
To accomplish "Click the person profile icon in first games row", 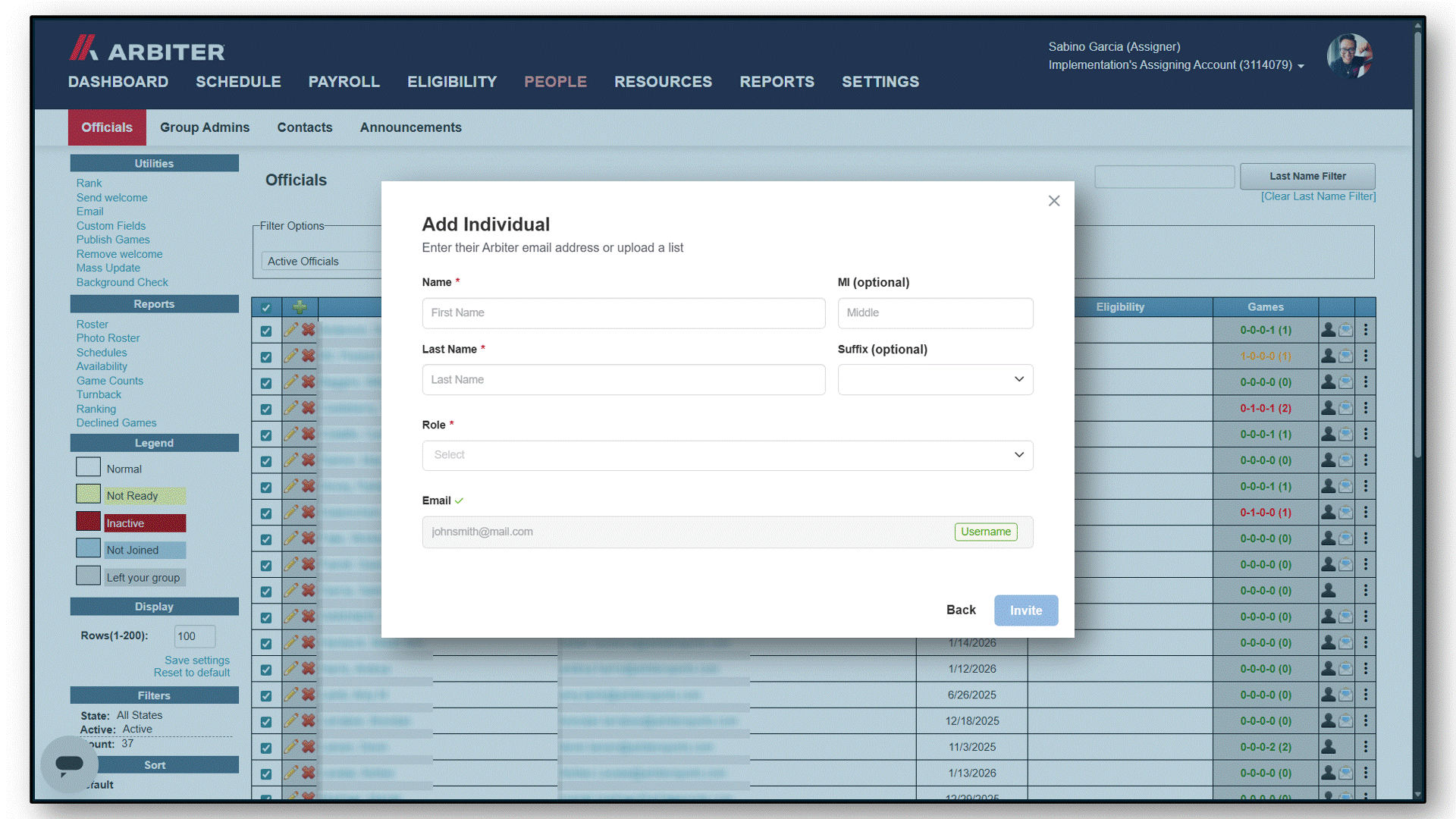I will (x=1328, y=330).
